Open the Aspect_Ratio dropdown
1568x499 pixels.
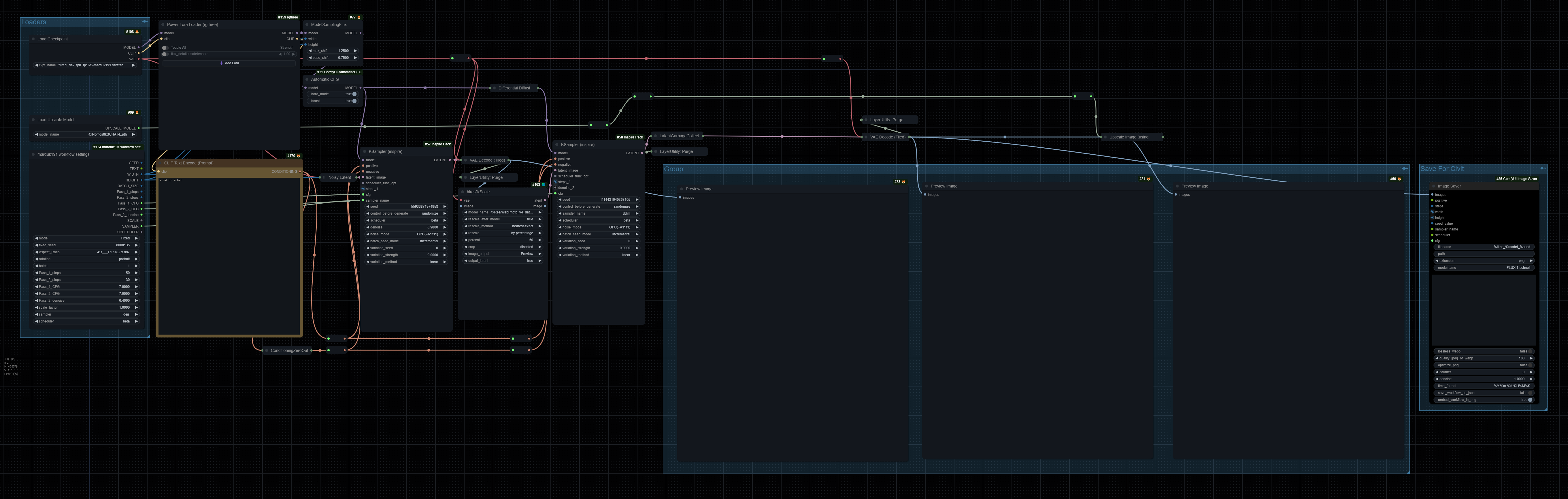pos(86,252)
